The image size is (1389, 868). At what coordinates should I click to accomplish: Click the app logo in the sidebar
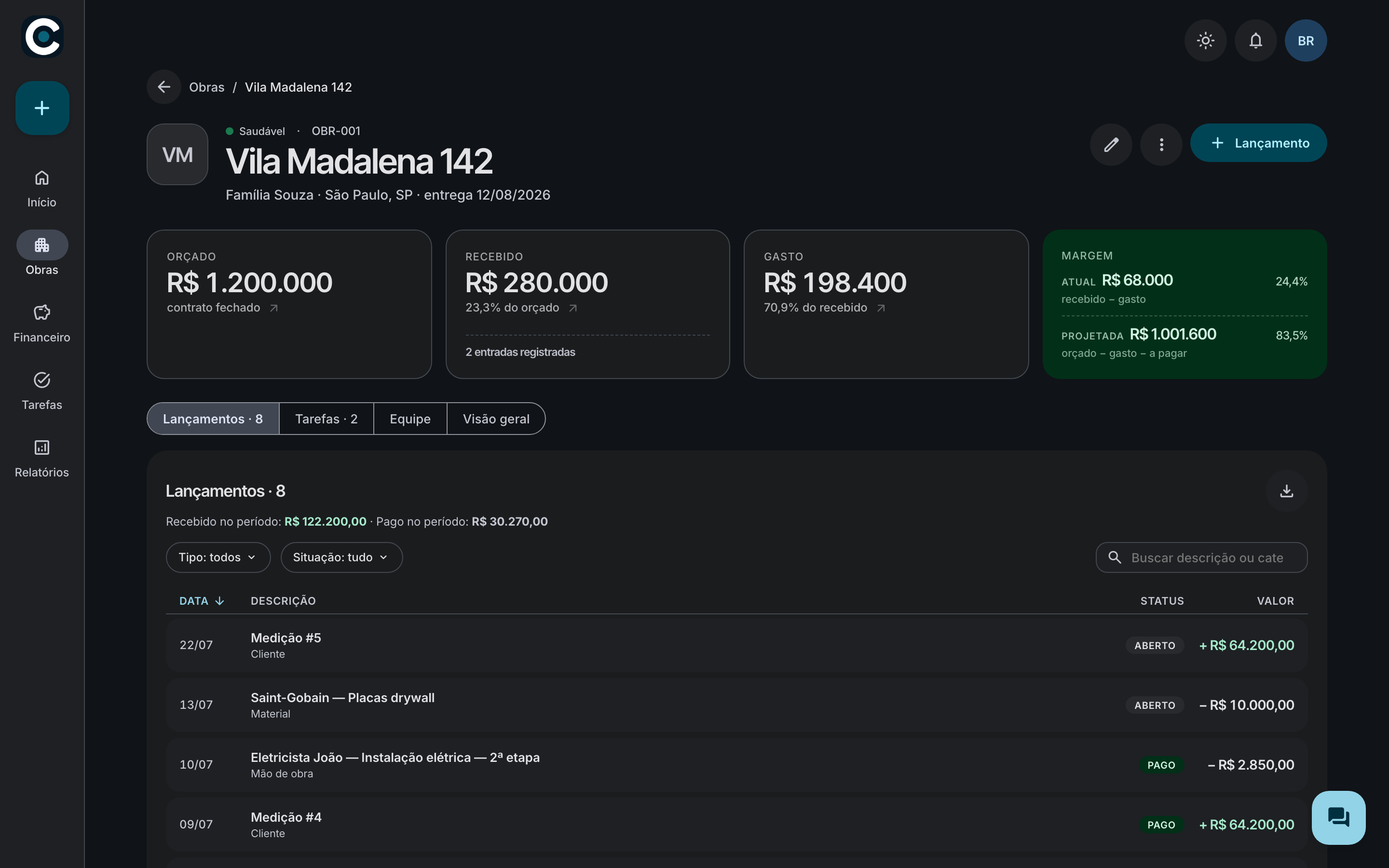tap(42, 37)
